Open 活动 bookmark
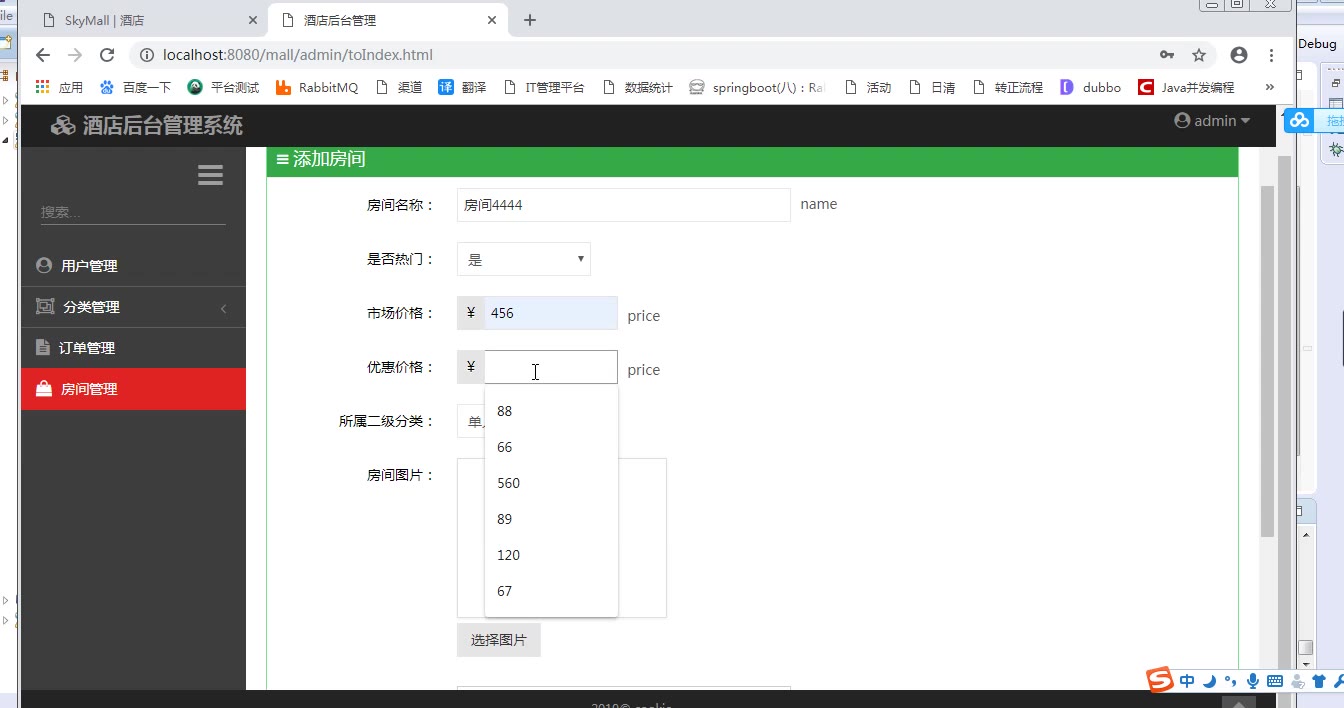The height and width of the screenshot is (708, 1344). pos(867,87)
